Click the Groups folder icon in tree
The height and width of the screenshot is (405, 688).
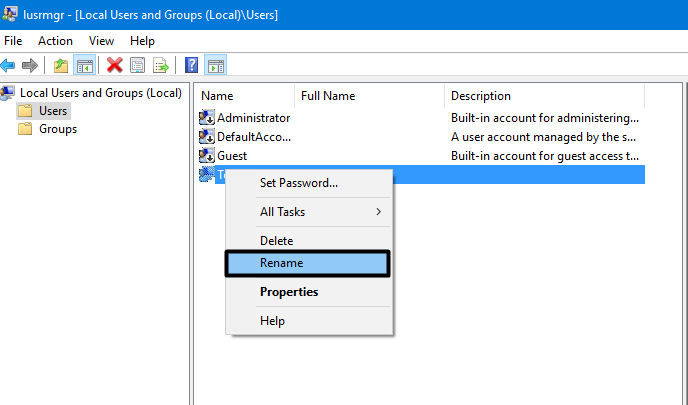[x=25, y=129]
